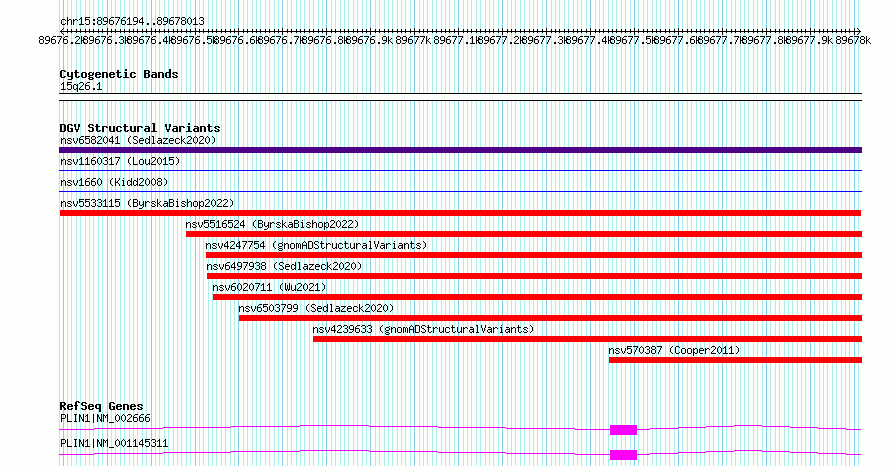Click the magenta exon block of PLIN1|NM_001145311
This screenshot has width=890, height=466.
pyautogui.click(x=623, y=455)
